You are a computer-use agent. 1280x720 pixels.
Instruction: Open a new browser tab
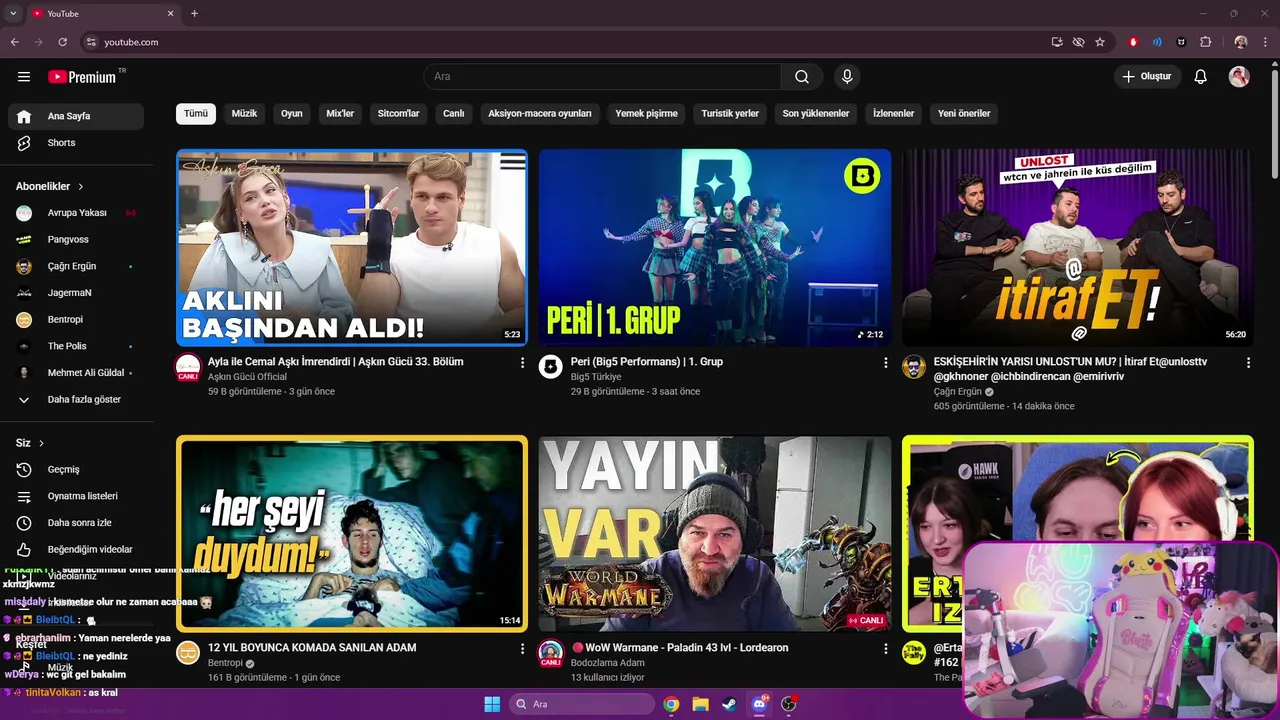coord(194,13)
